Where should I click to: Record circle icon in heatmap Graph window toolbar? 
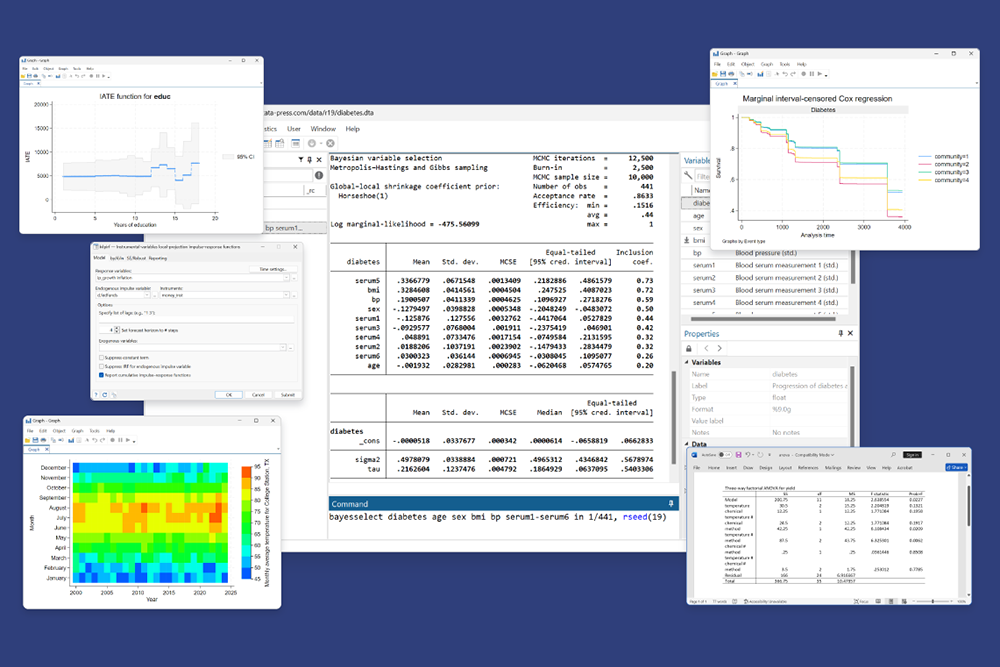(112, 440)
